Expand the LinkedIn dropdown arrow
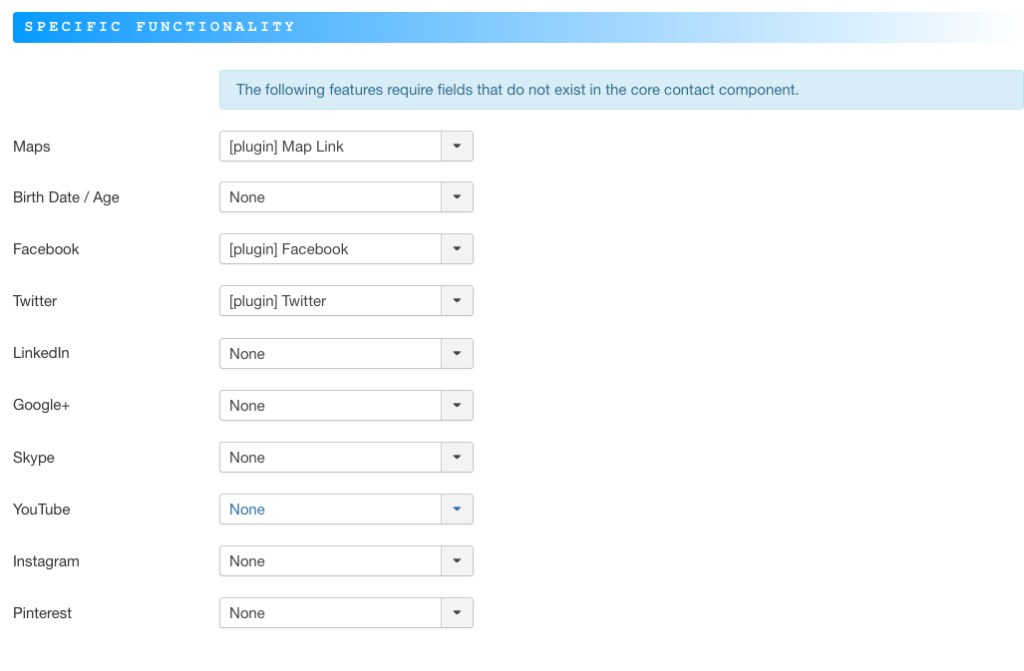This screenshot has height=671, width=1024. click(x=457, y=353)
